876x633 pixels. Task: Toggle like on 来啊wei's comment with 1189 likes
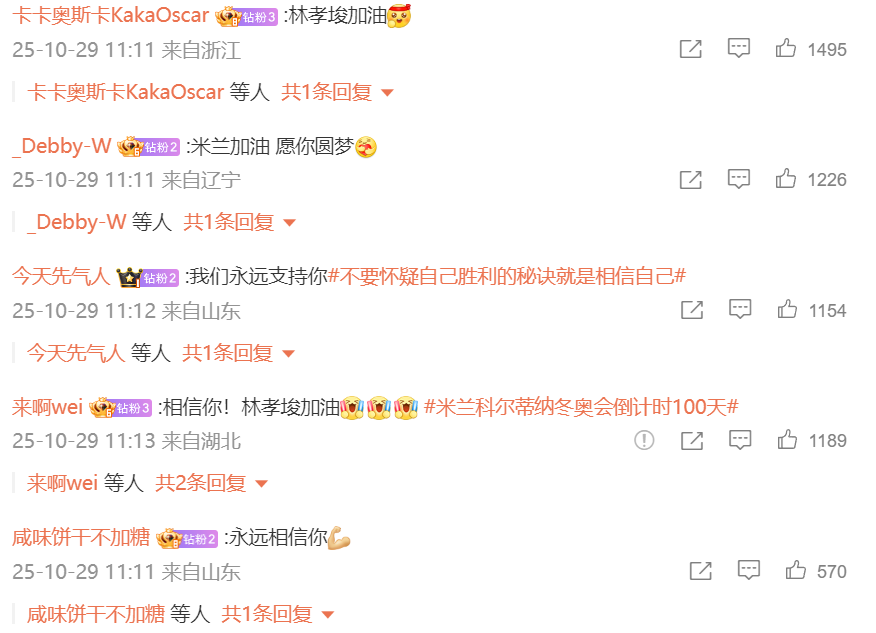[x=787, y=440]
